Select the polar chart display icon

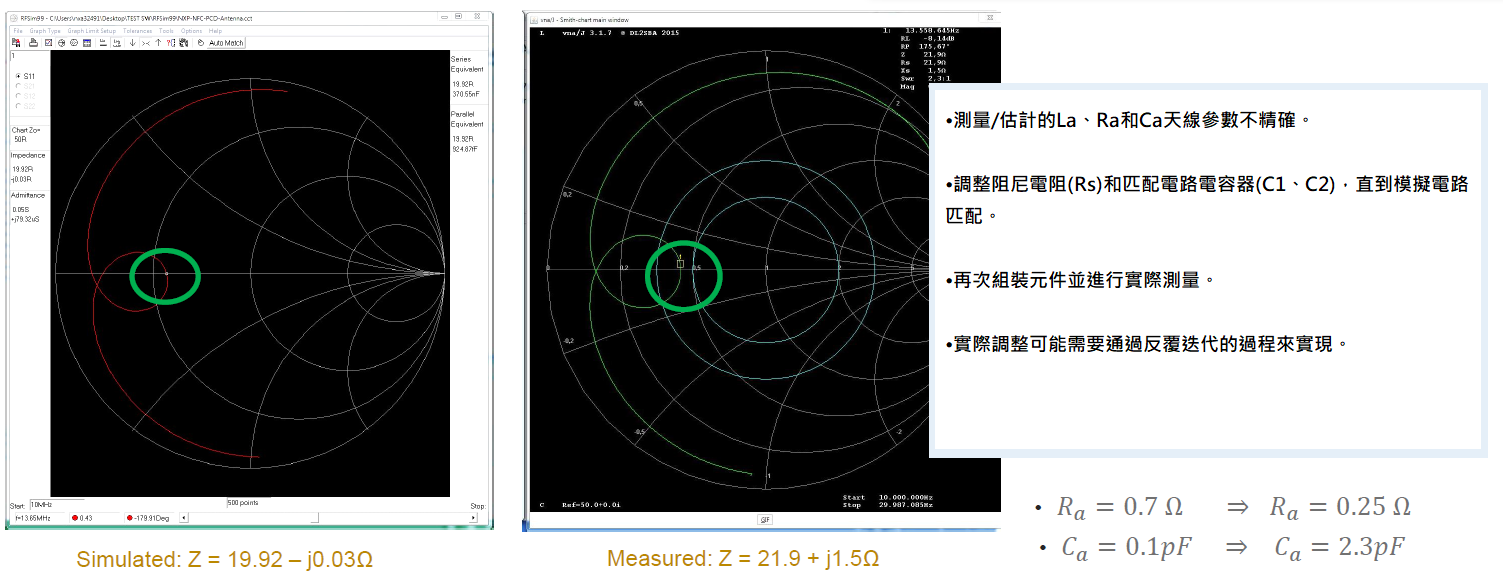click(x=74, y=43)
